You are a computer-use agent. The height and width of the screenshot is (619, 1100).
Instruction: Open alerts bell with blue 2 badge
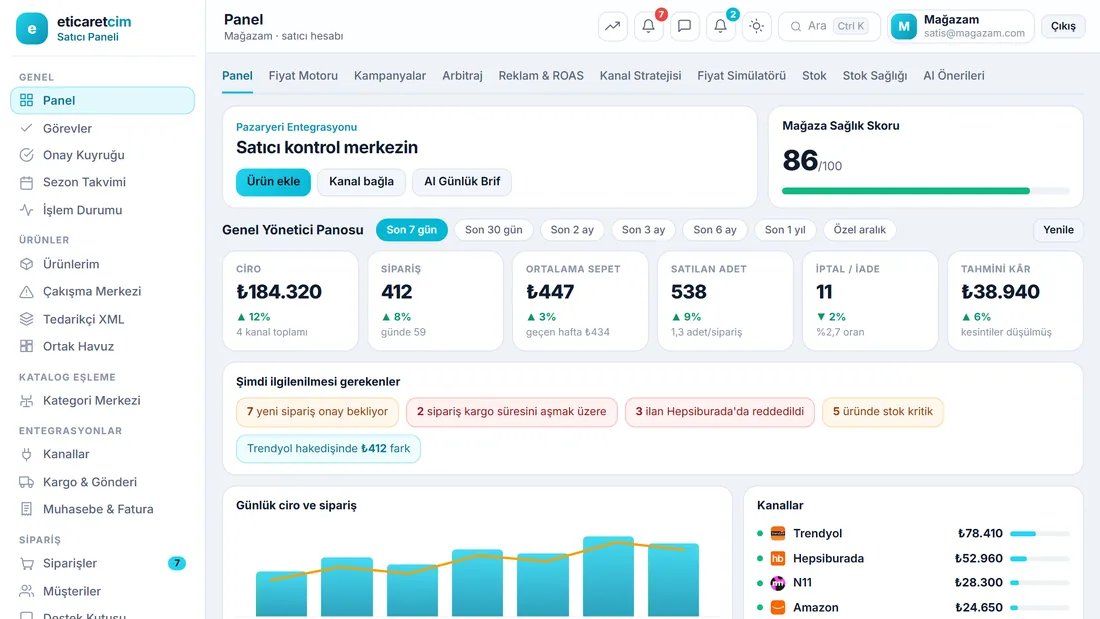pos(720,27)
